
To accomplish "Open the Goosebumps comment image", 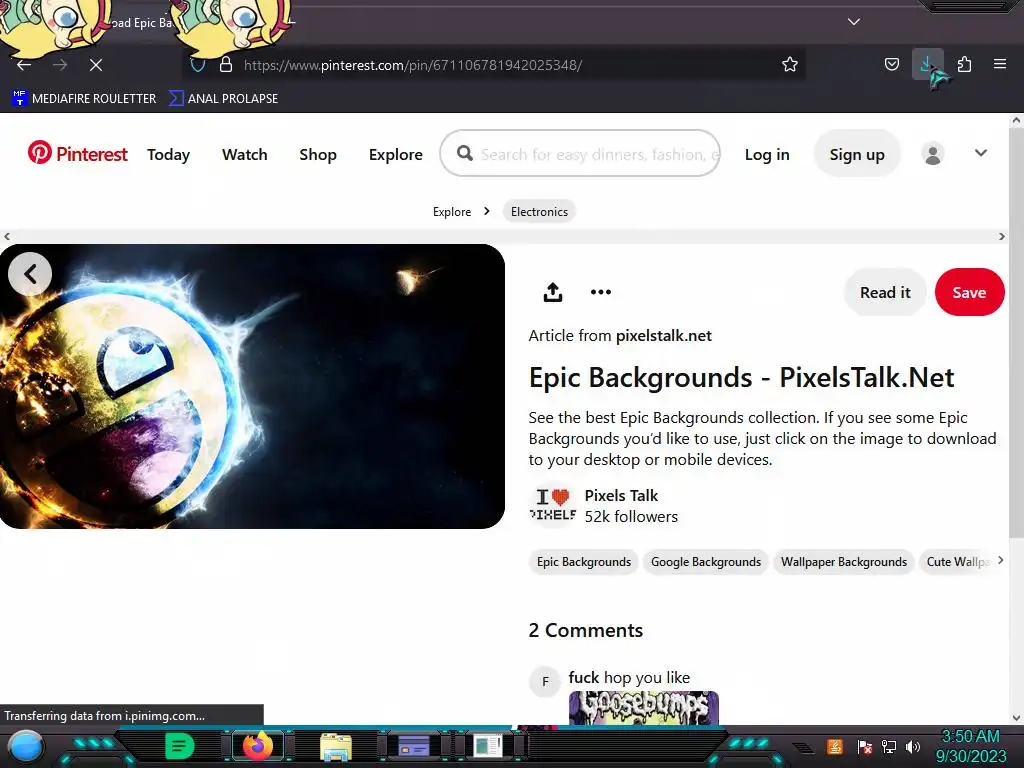I will (643, 708).
